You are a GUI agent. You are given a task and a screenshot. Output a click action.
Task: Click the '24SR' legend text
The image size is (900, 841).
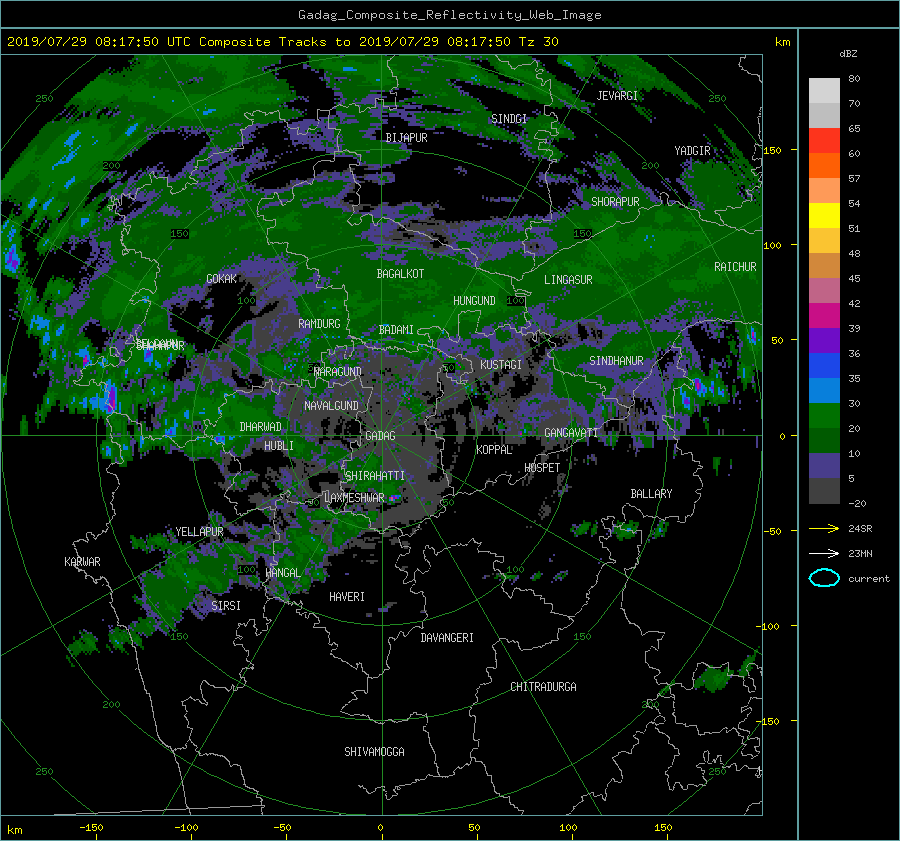[x=860, y=528]
